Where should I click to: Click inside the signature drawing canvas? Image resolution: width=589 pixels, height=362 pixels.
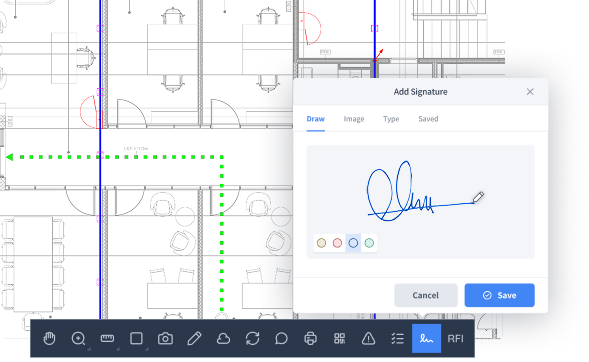(421, 202)
